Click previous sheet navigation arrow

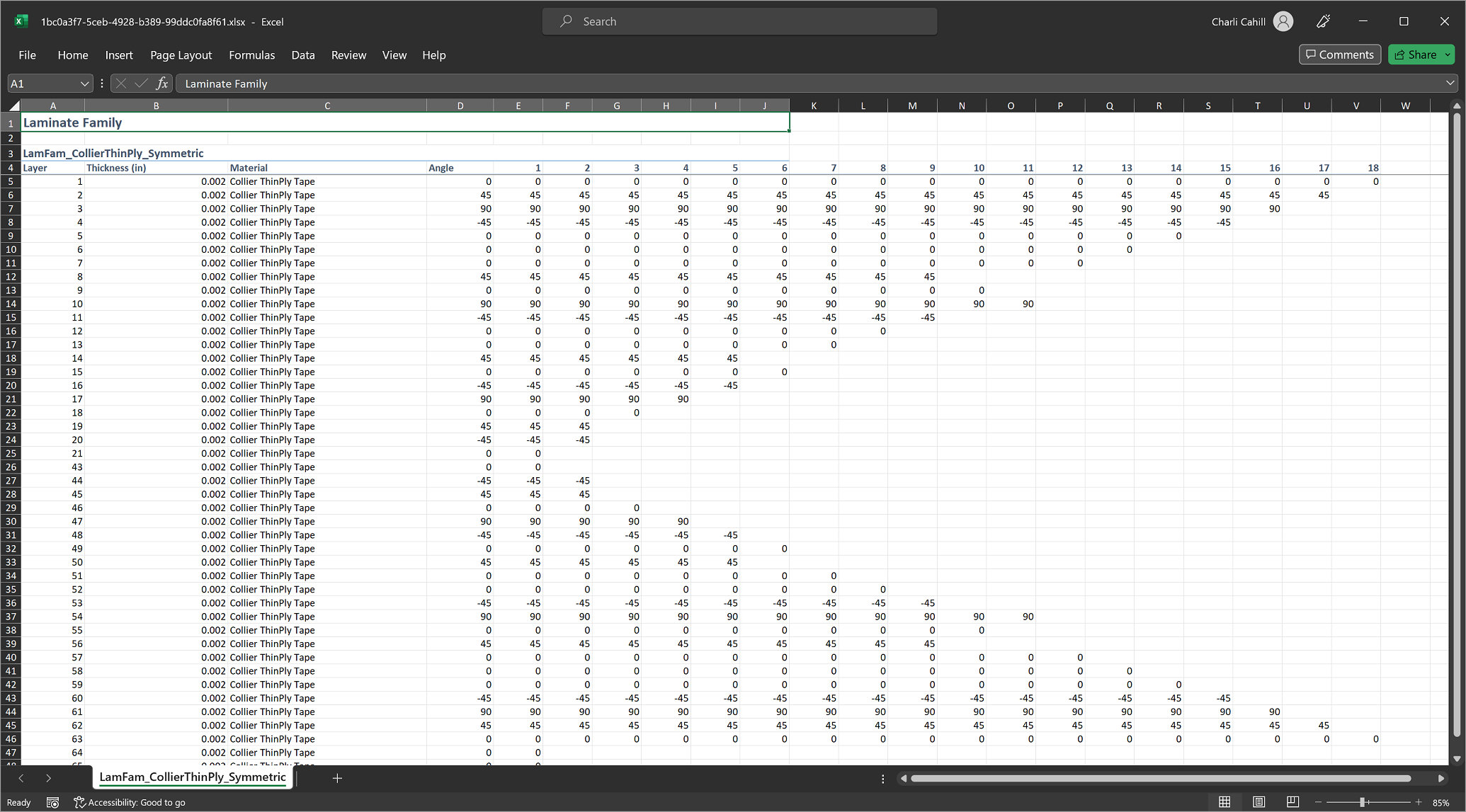tap(21, 778)
